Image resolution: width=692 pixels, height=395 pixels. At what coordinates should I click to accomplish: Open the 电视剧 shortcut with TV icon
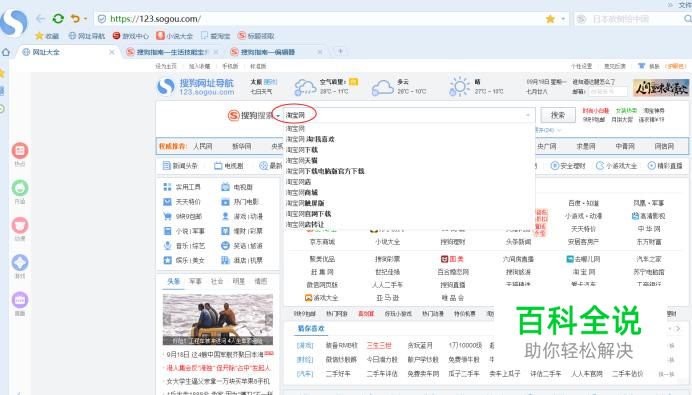(229, 166)
